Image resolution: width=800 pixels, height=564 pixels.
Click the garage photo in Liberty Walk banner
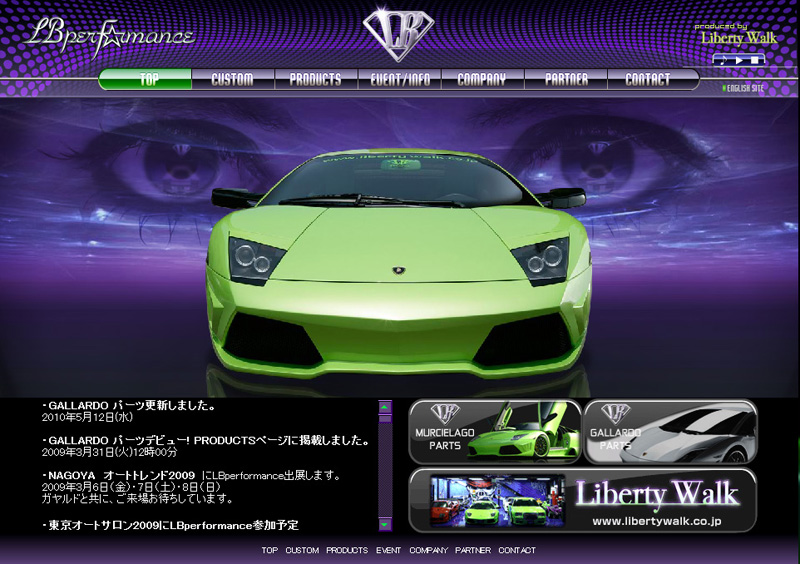[497, 501]
